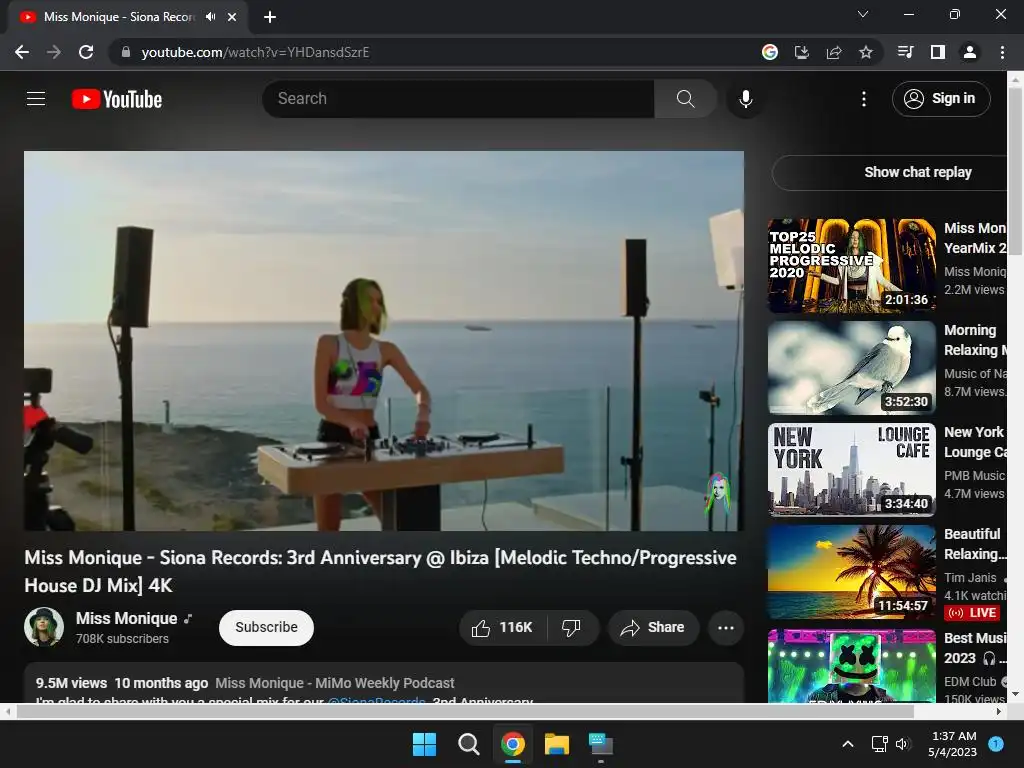Focus the YouTube Search field
The width and height of the screenshot is (1024, 768).
(x=458, y=99)
